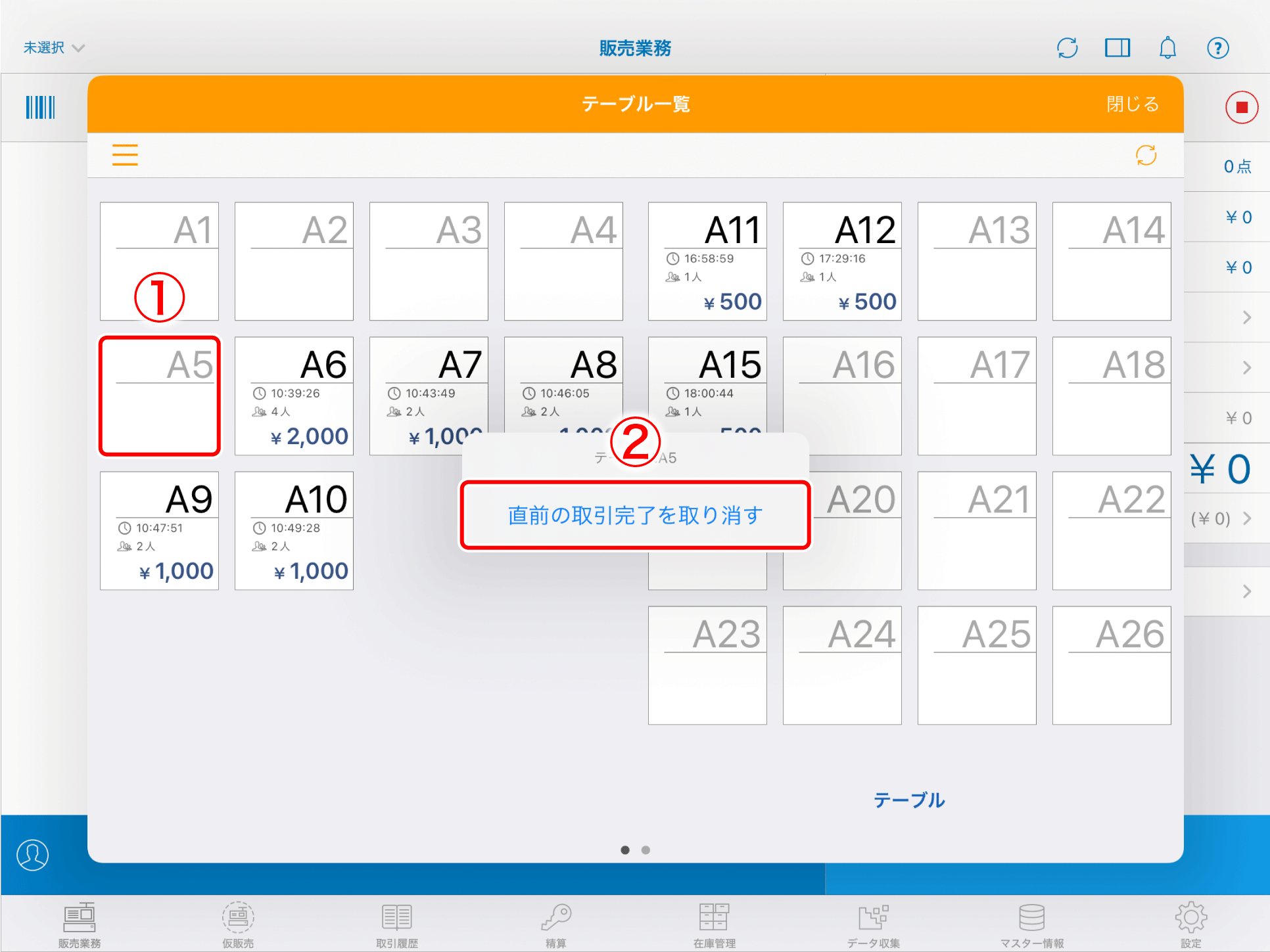Screen dimensions: 1270x952
Task: Select table A3
Action: pyautogui.click(x=429, y=261)
